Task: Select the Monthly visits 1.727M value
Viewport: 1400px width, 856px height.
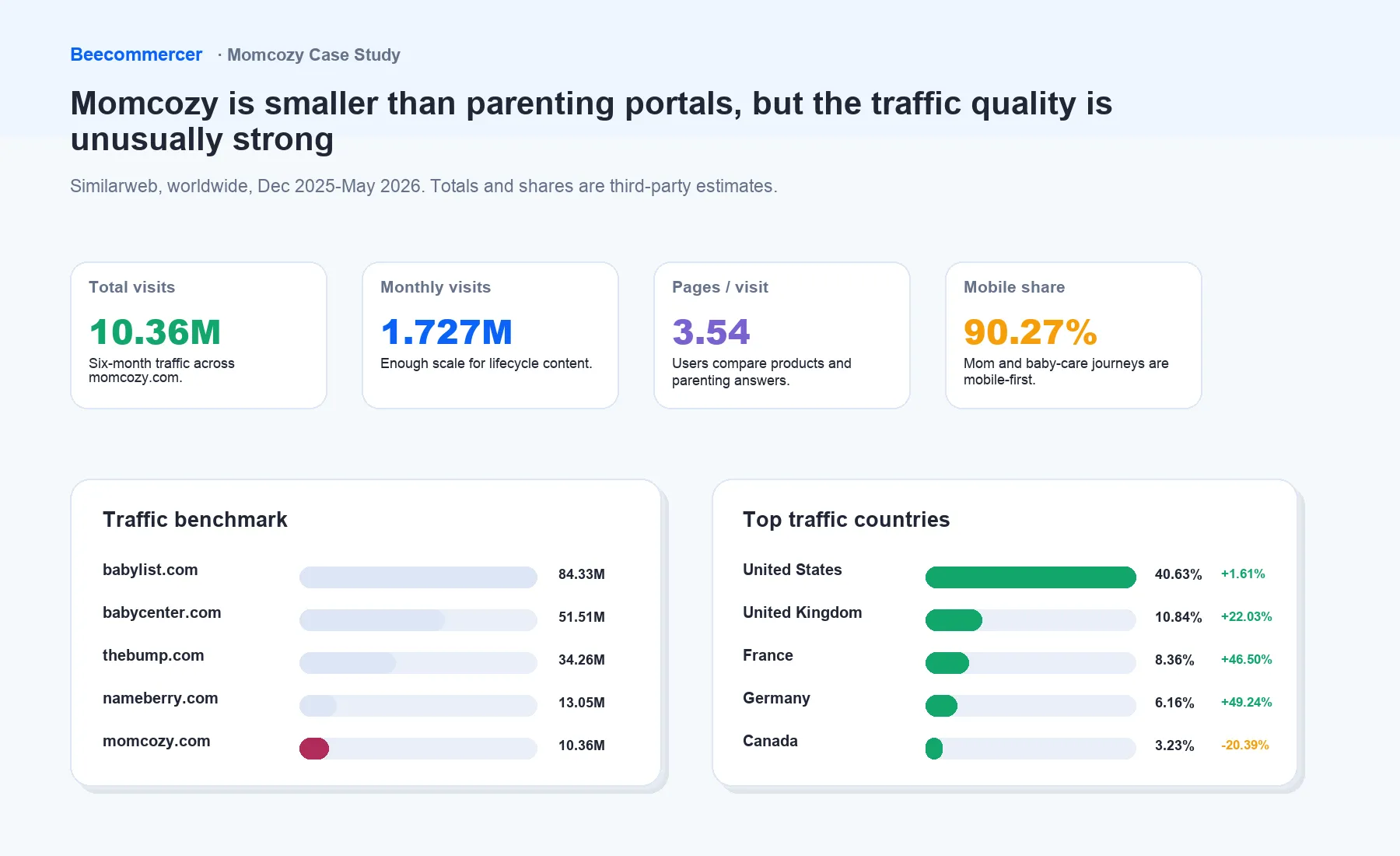Action: click(446, 332)
